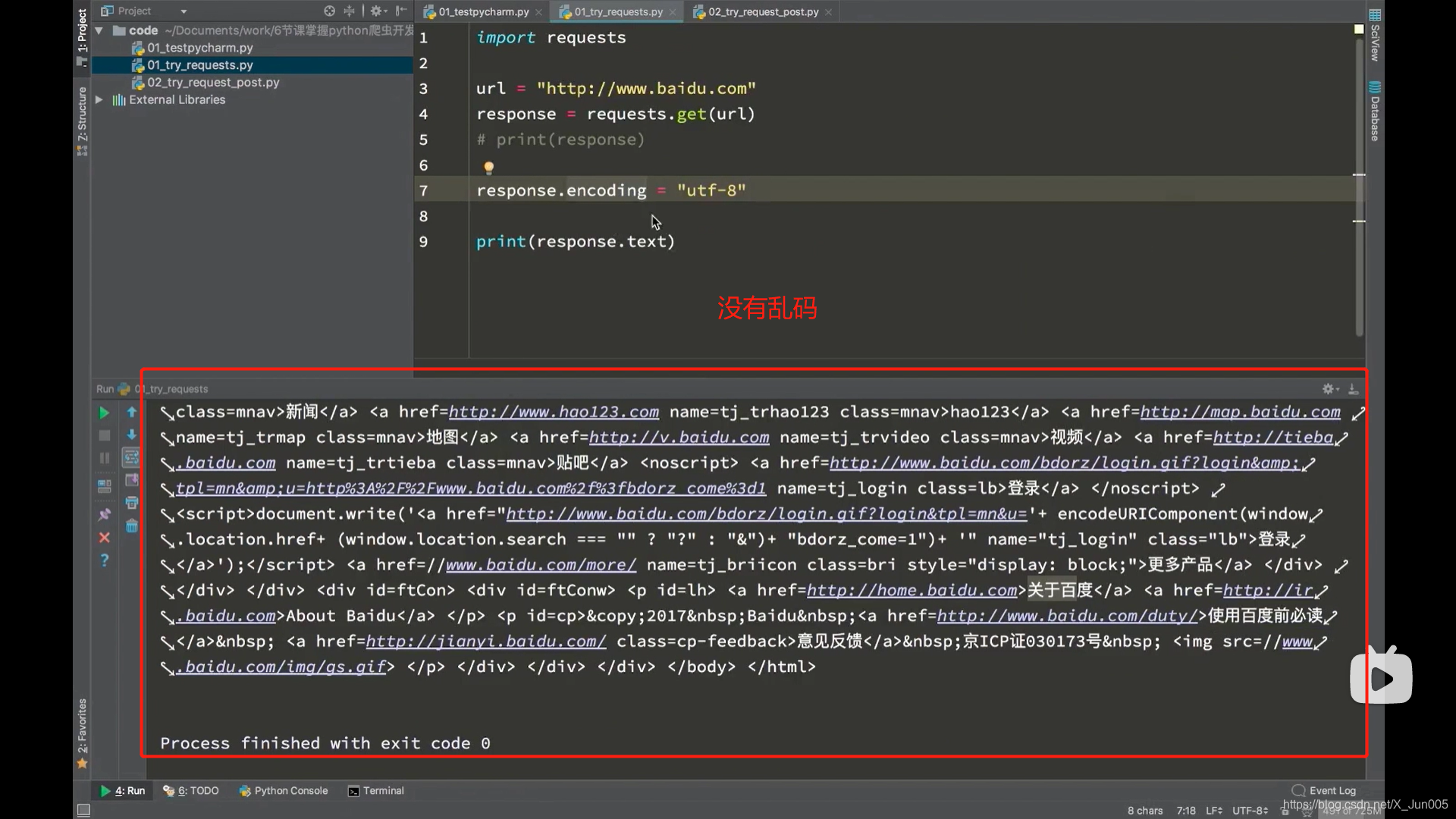
Task: Open www.baidu.com/duty link in console
Action: tap(1066, 616)
